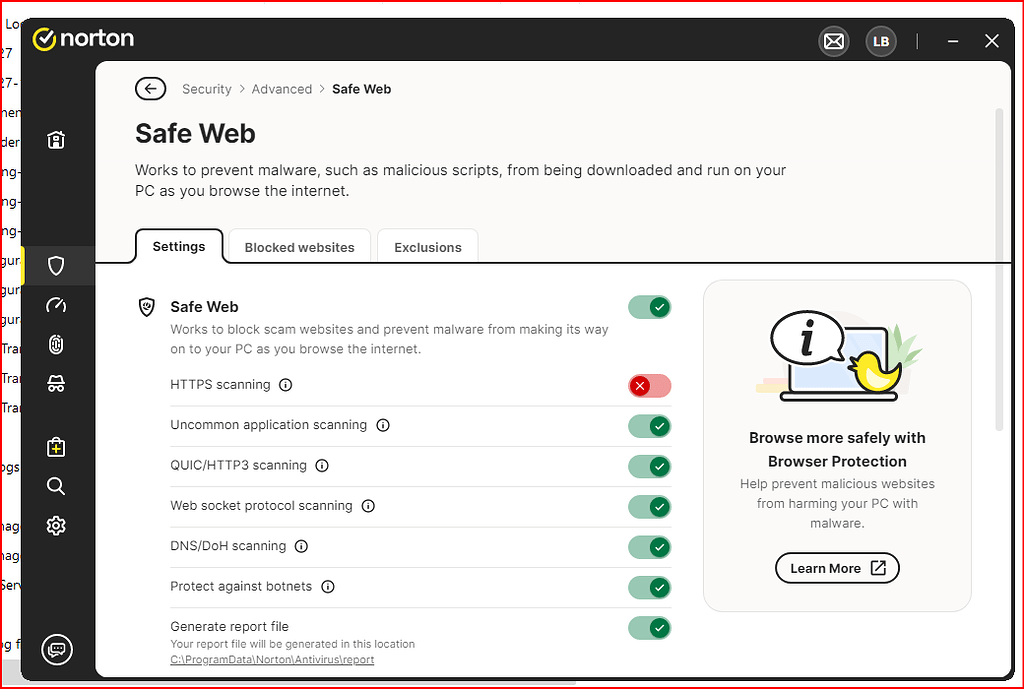Image resolution: width=1024 pixels, height=689 pixels.
Task: Open the chat support bubble icon
Action: [x=56, y=649]
